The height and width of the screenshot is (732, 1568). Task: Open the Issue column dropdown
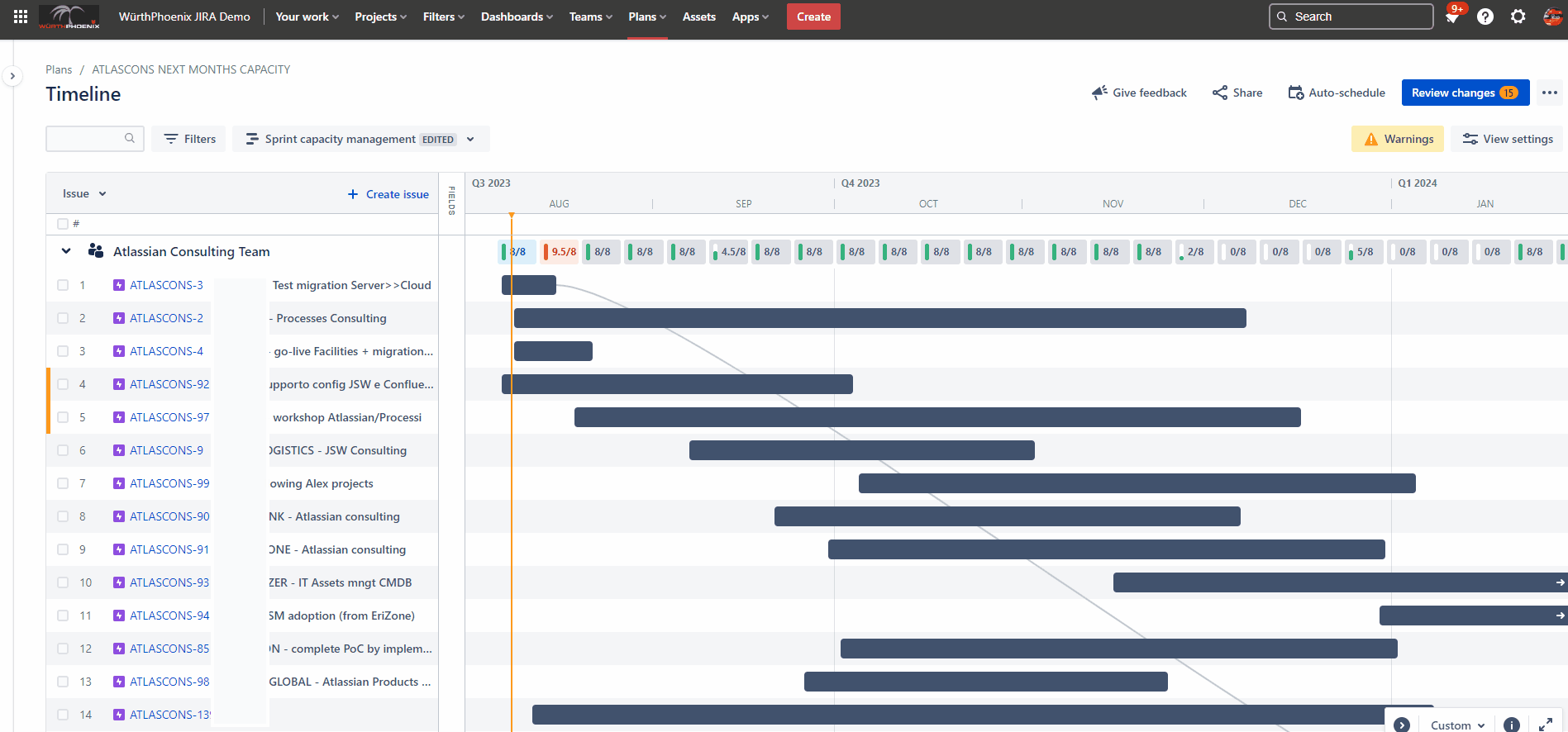click(x=84, y=194)
